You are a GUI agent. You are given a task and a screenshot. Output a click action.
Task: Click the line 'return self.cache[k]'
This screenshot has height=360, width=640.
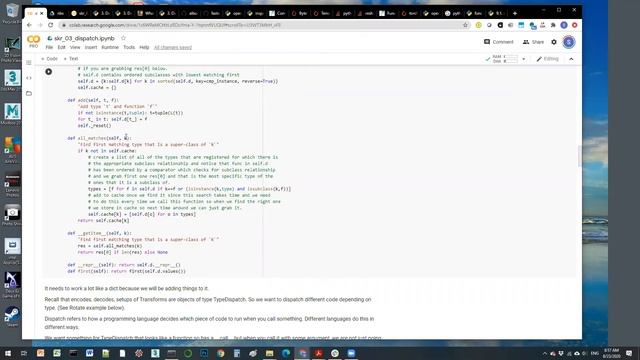[x=103, y=220]
